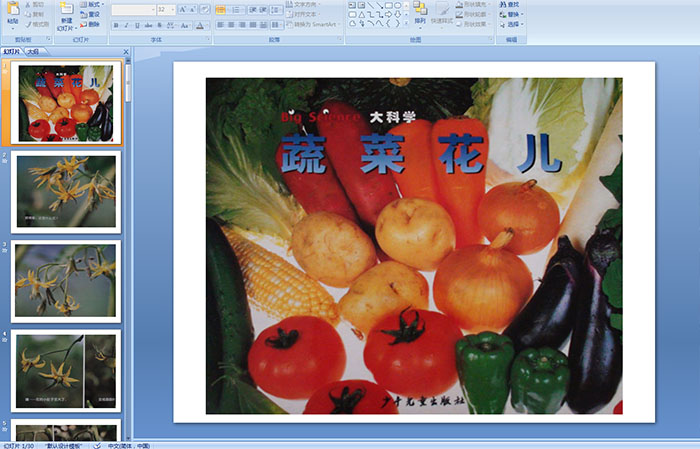Toggle Strikethrough (abc) formatting

148,25
